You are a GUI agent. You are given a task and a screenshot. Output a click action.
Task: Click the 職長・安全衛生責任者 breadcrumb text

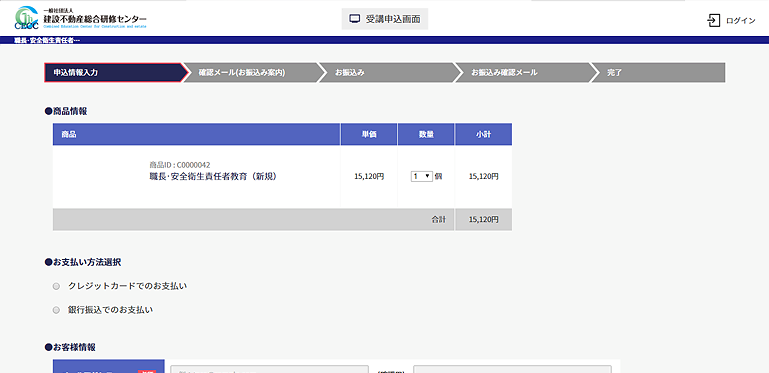click(47, 40)
